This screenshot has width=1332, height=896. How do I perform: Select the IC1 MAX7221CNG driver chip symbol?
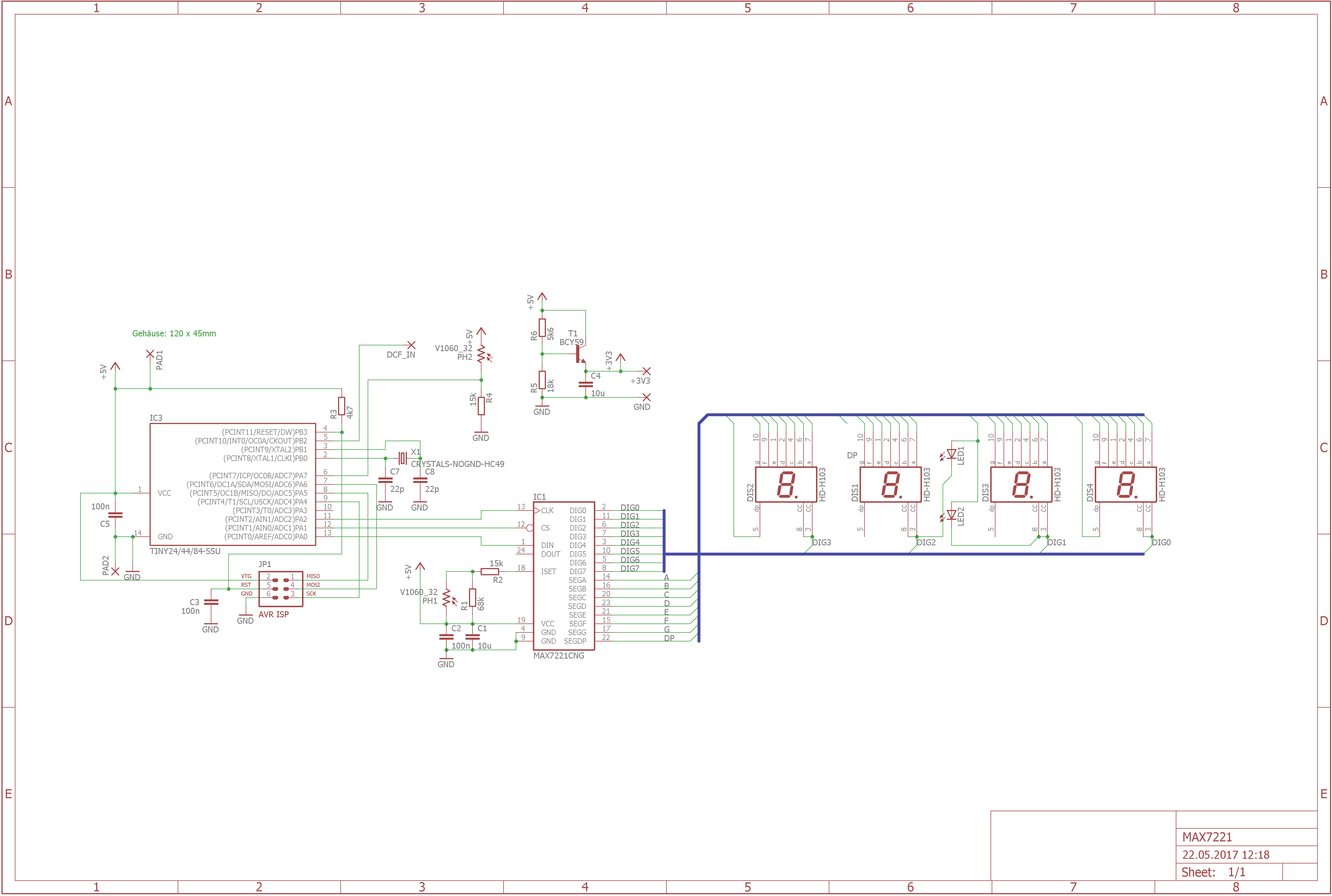(x=564, y=576)
